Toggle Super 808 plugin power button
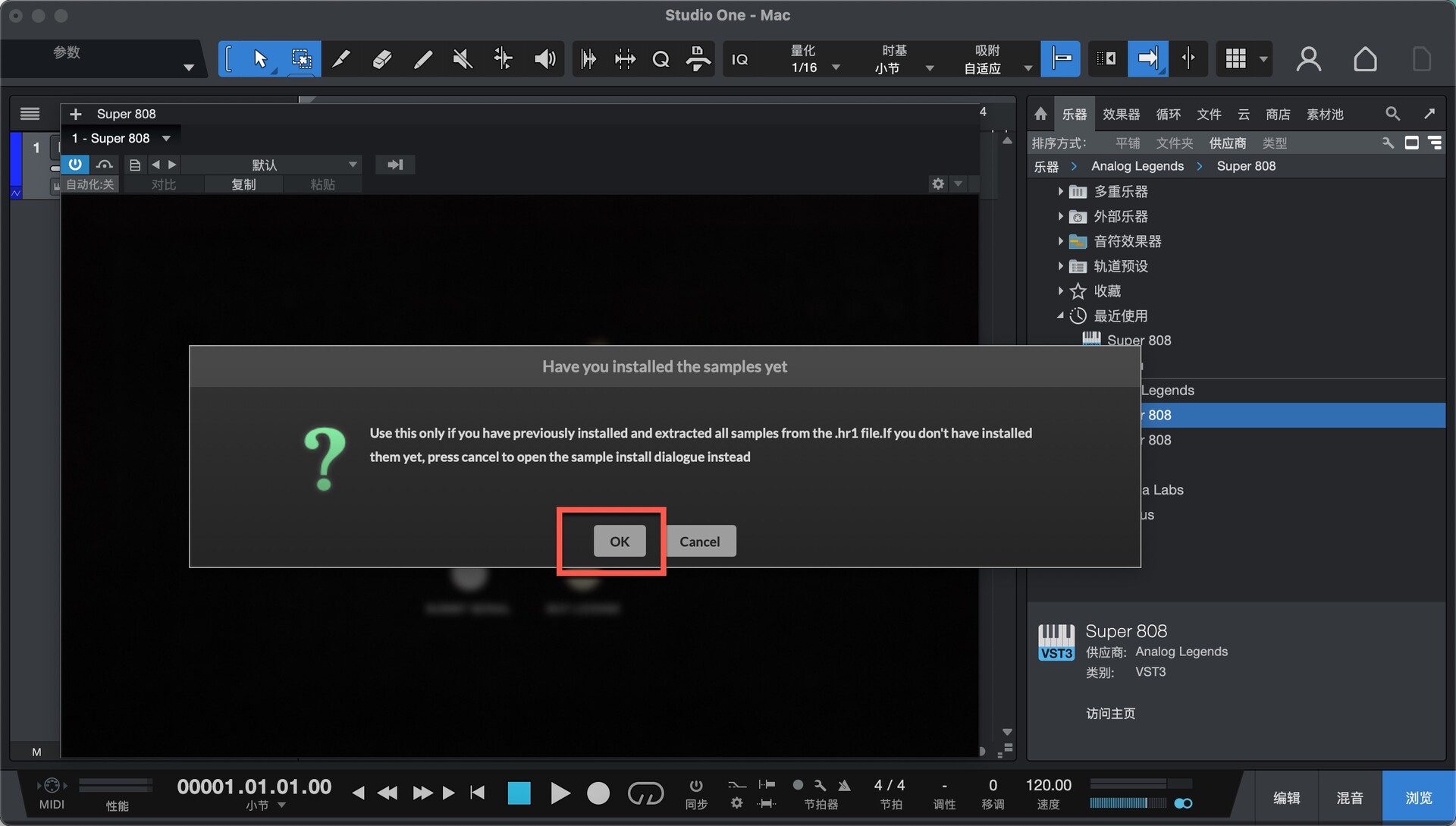 tap(75, 165)
